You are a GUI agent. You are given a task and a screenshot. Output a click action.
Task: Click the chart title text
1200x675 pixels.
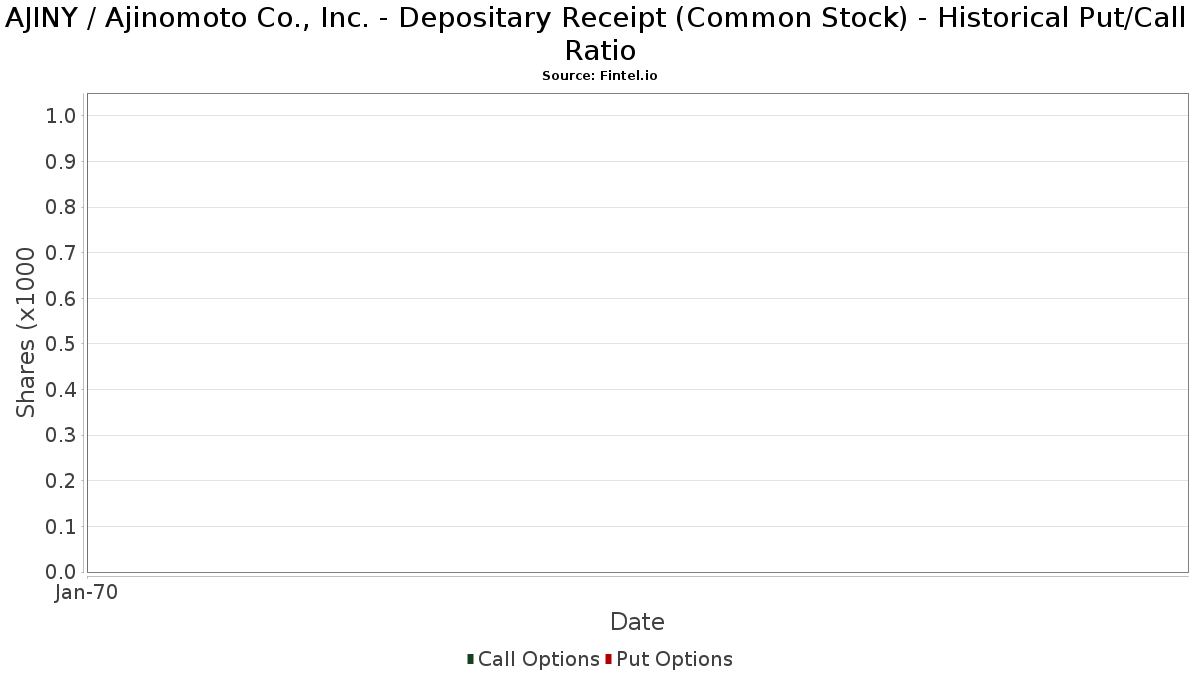click(x=600, y=34)
